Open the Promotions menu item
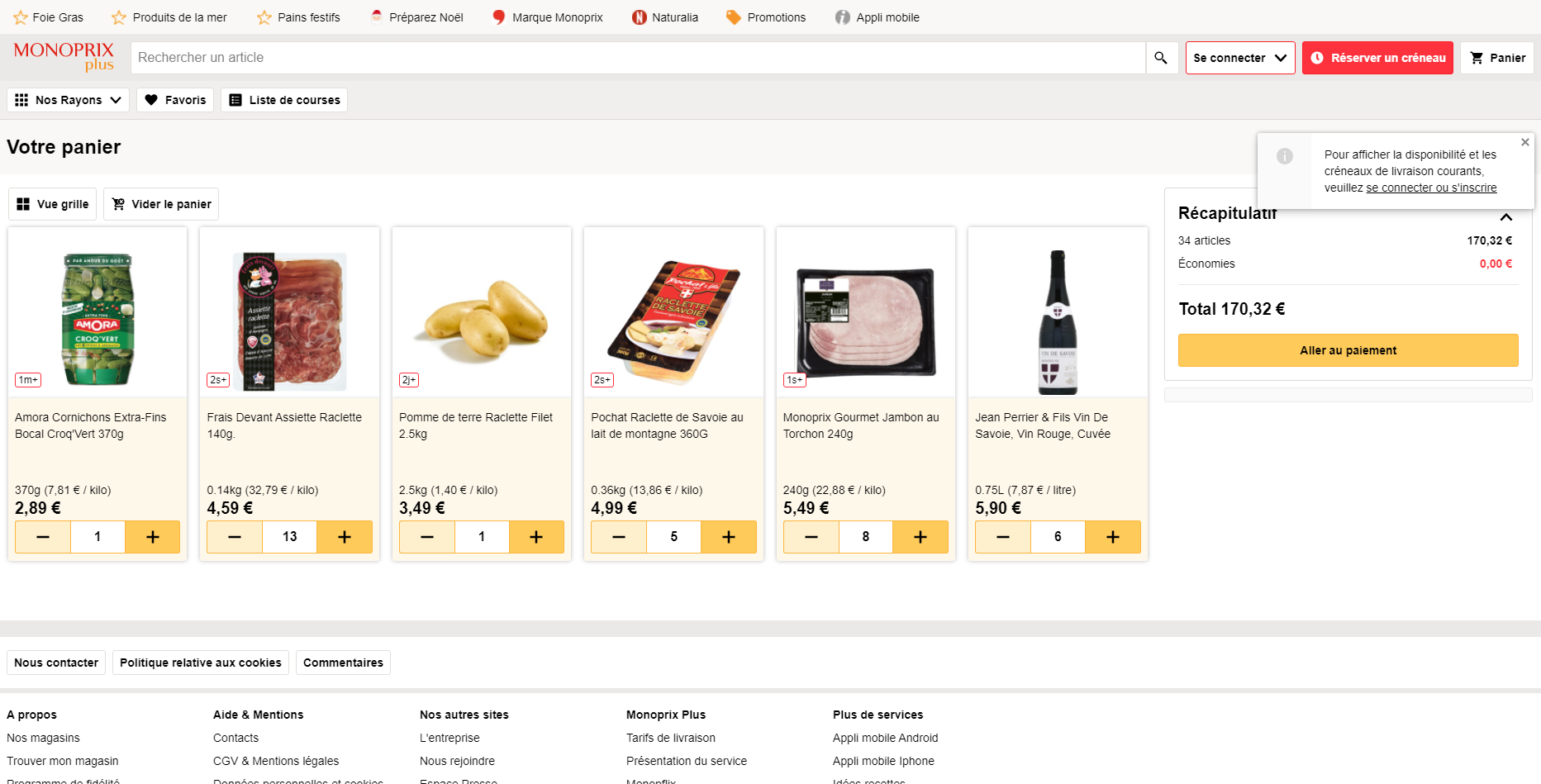 (766, 17)
